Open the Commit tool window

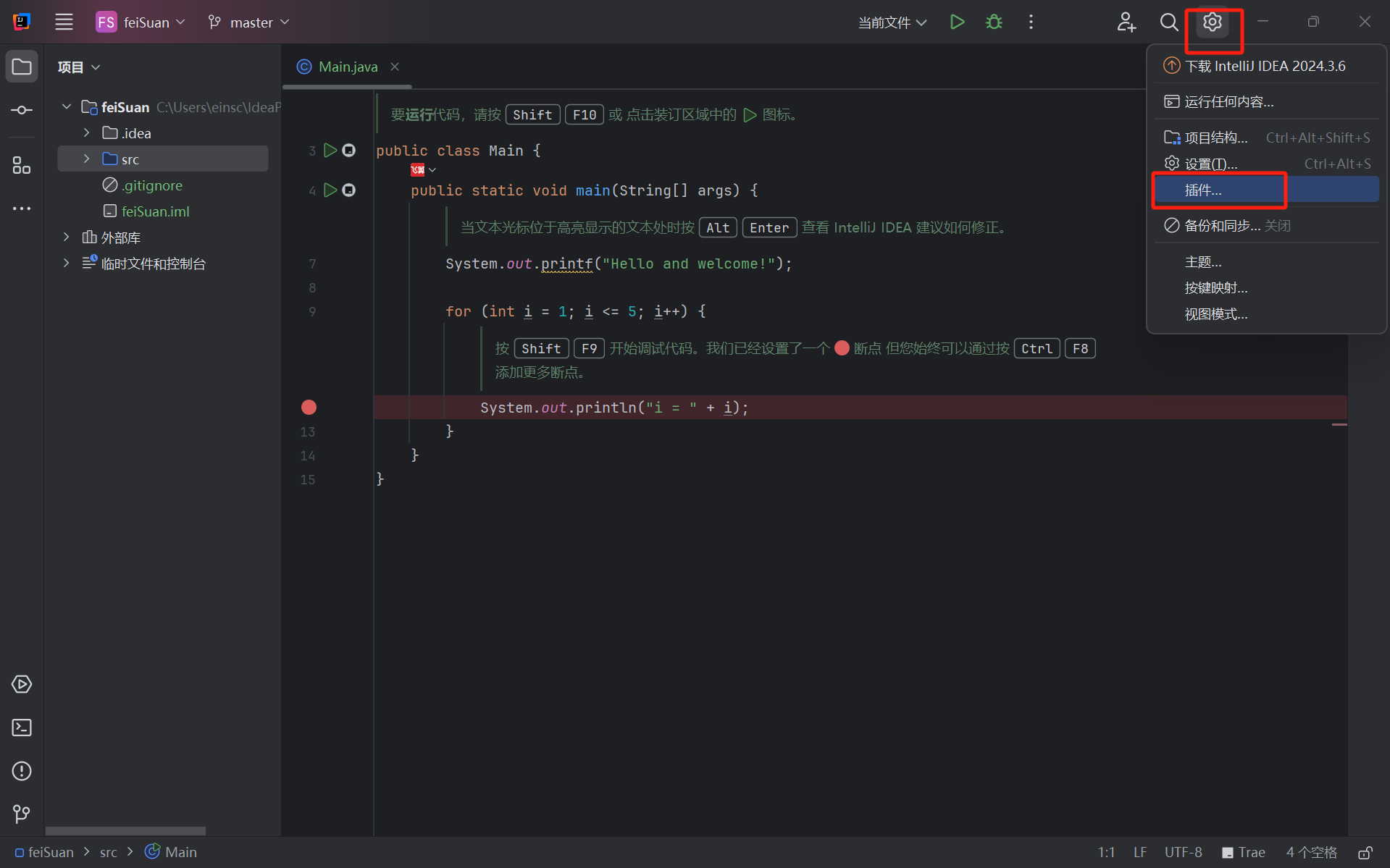(22, 110)
